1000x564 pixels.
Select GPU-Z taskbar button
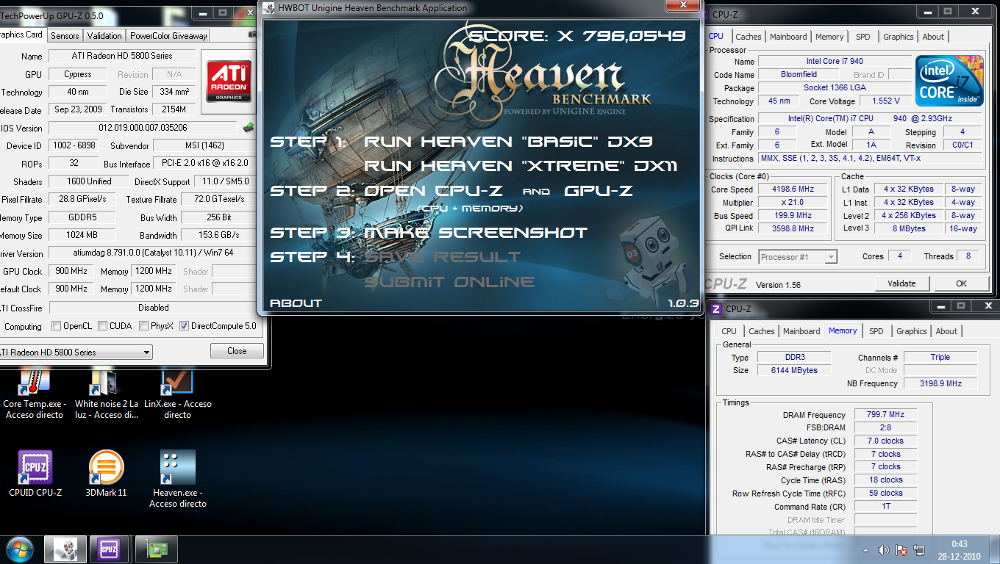(156, 549)
